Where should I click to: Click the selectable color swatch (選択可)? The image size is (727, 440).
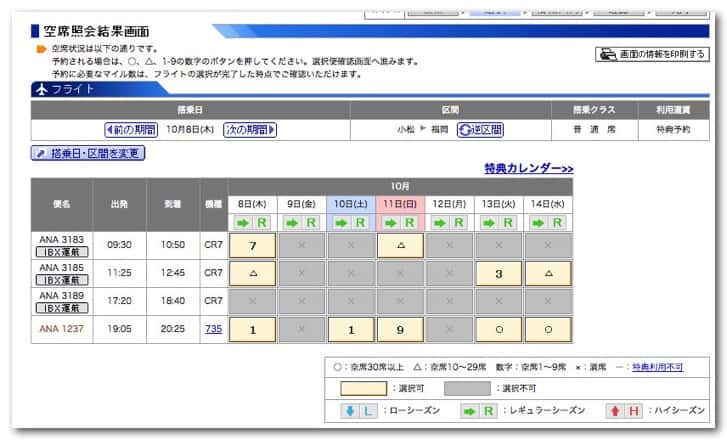(364, 389)
